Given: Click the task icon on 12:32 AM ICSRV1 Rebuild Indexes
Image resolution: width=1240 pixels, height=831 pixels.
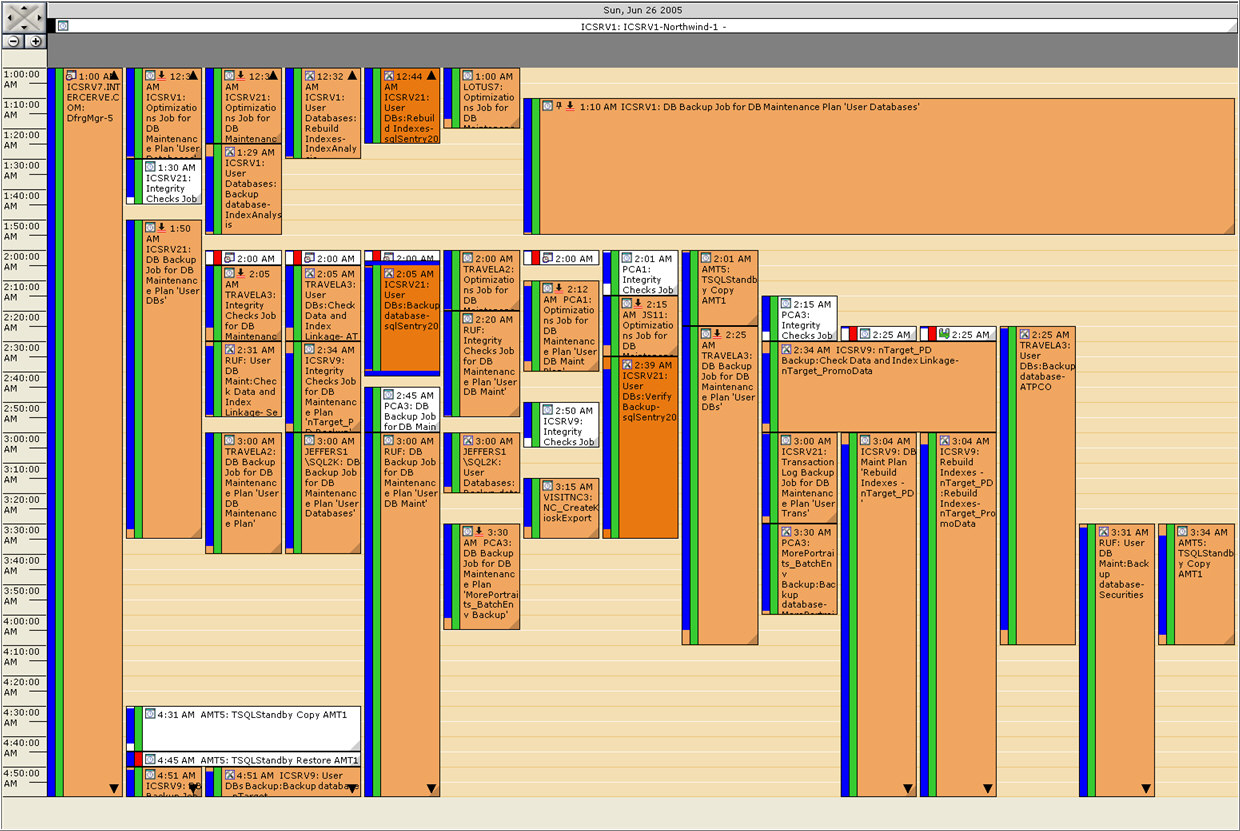Looking at the screenshot, I should point(310,76).
